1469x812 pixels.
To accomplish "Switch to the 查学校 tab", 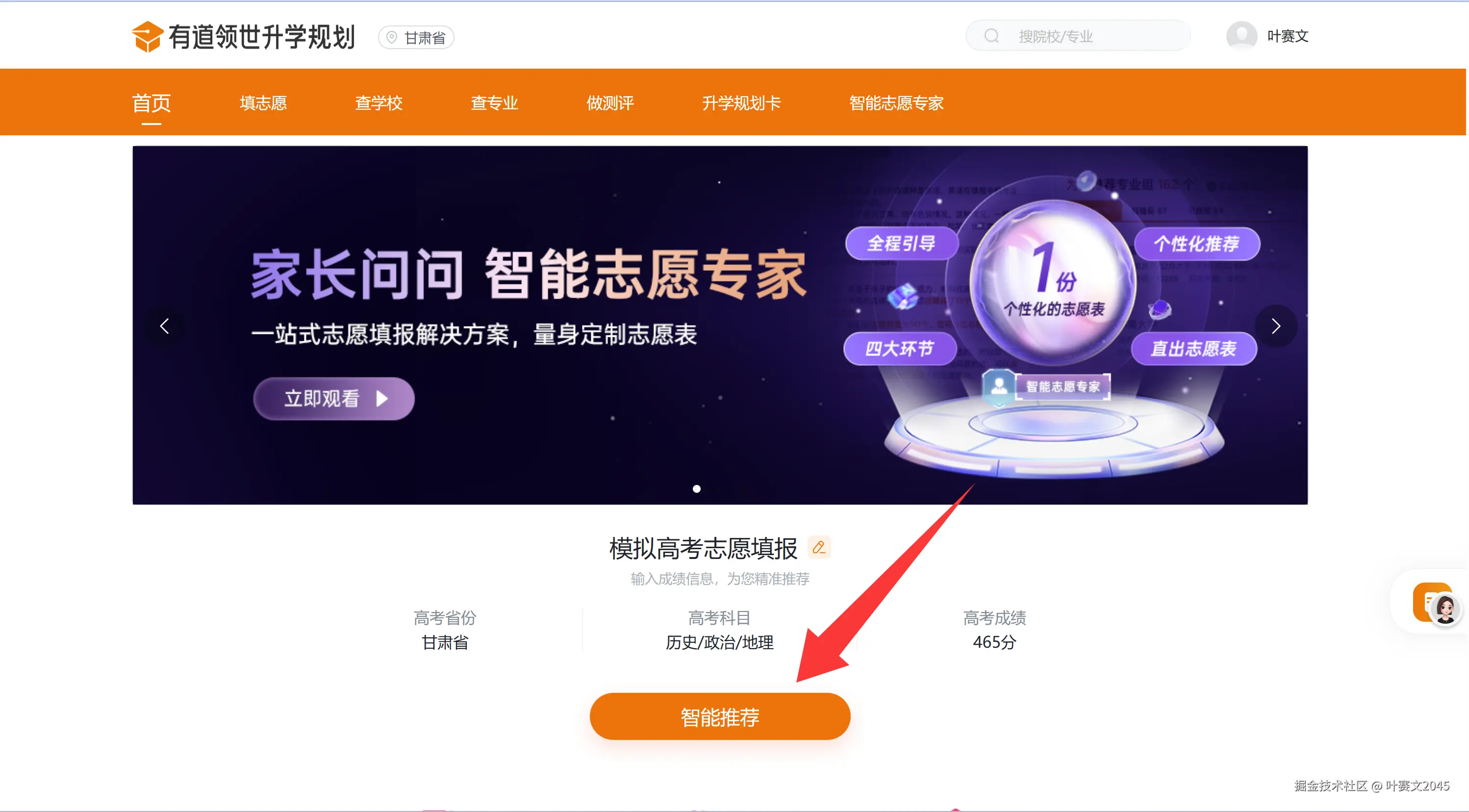I will (x=379, y=103).
